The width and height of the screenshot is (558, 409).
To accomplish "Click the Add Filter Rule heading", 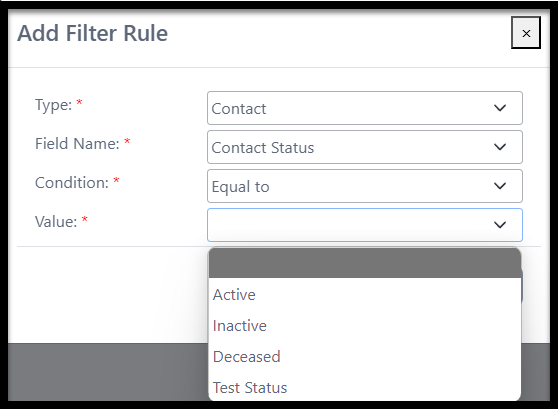I will pyautogui.click(x=93, y=33).
